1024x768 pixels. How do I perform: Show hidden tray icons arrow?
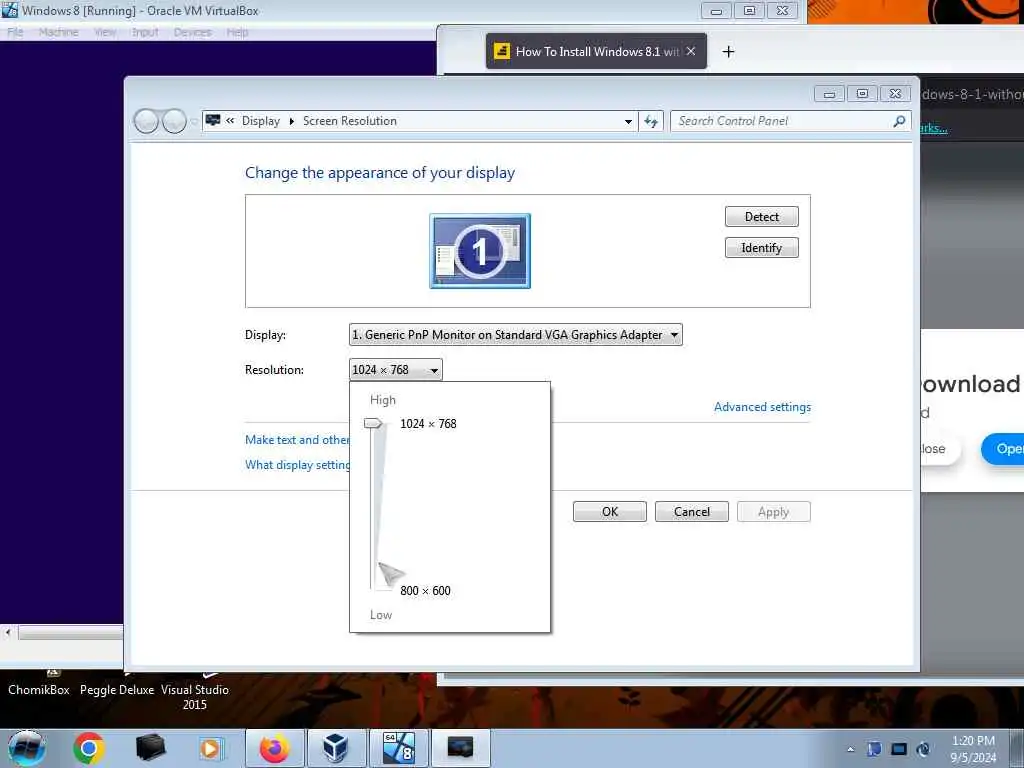pos(850,749)
